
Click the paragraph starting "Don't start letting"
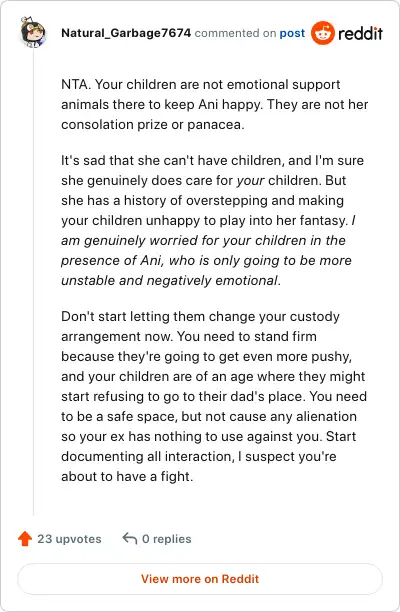click(214, 396)
